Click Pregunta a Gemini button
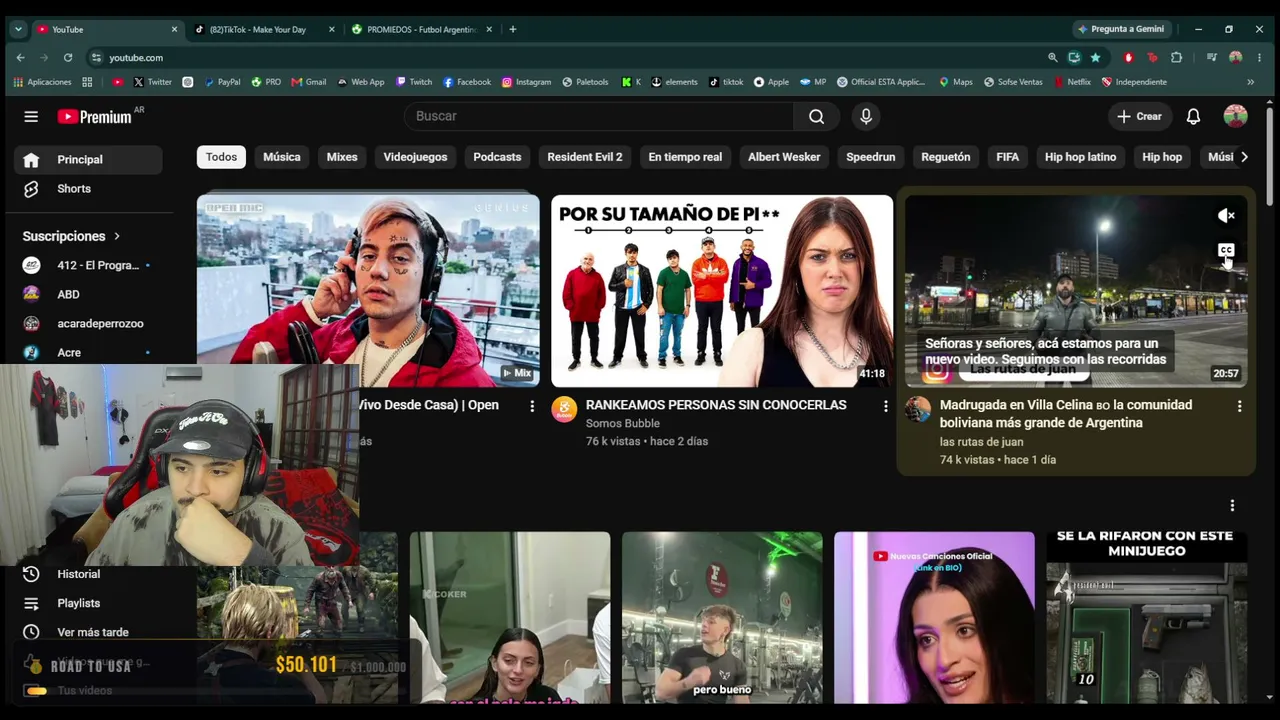The image size is (1280, 720). (1120, 29)
